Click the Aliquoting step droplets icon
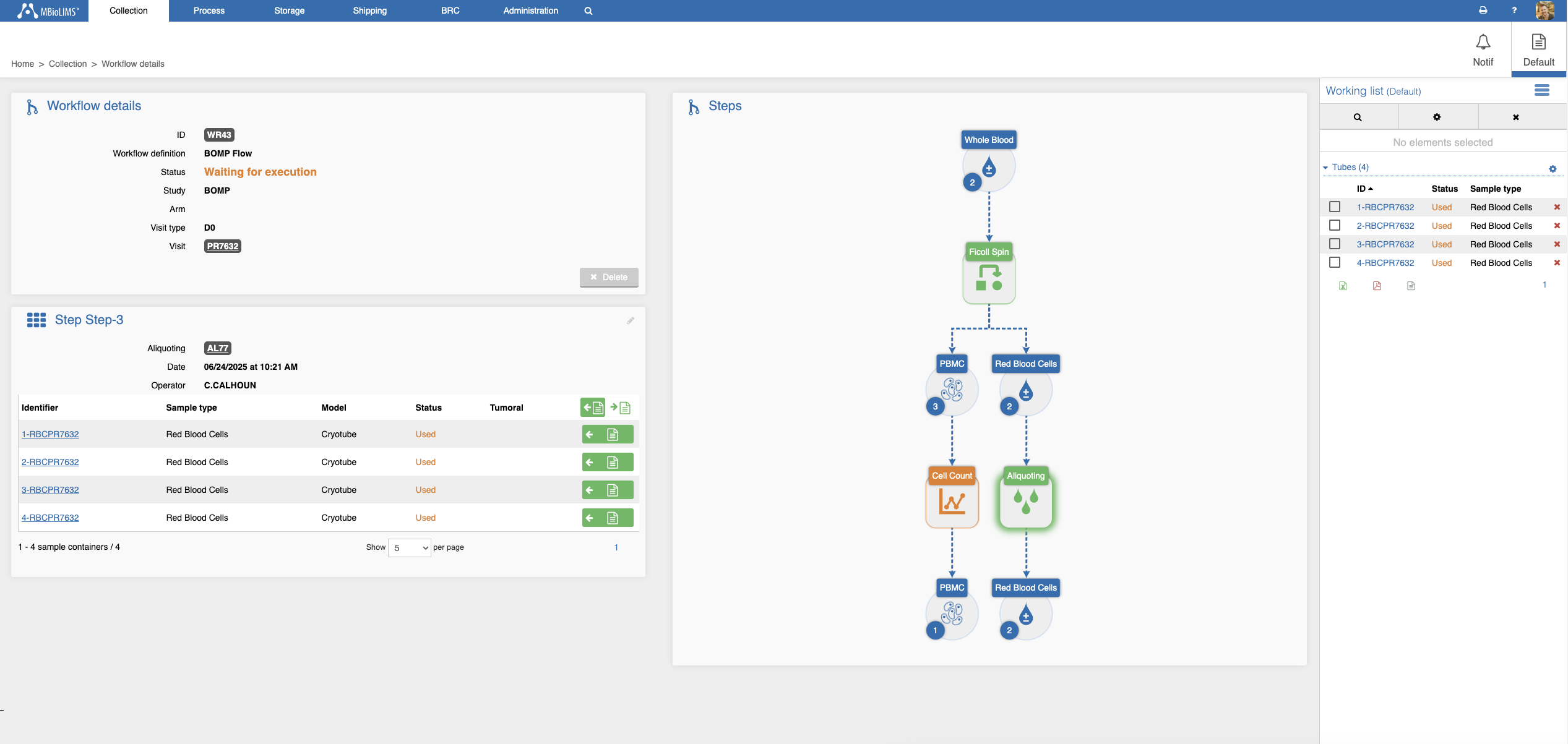The image size is (1568, 744). point(1025,501)
